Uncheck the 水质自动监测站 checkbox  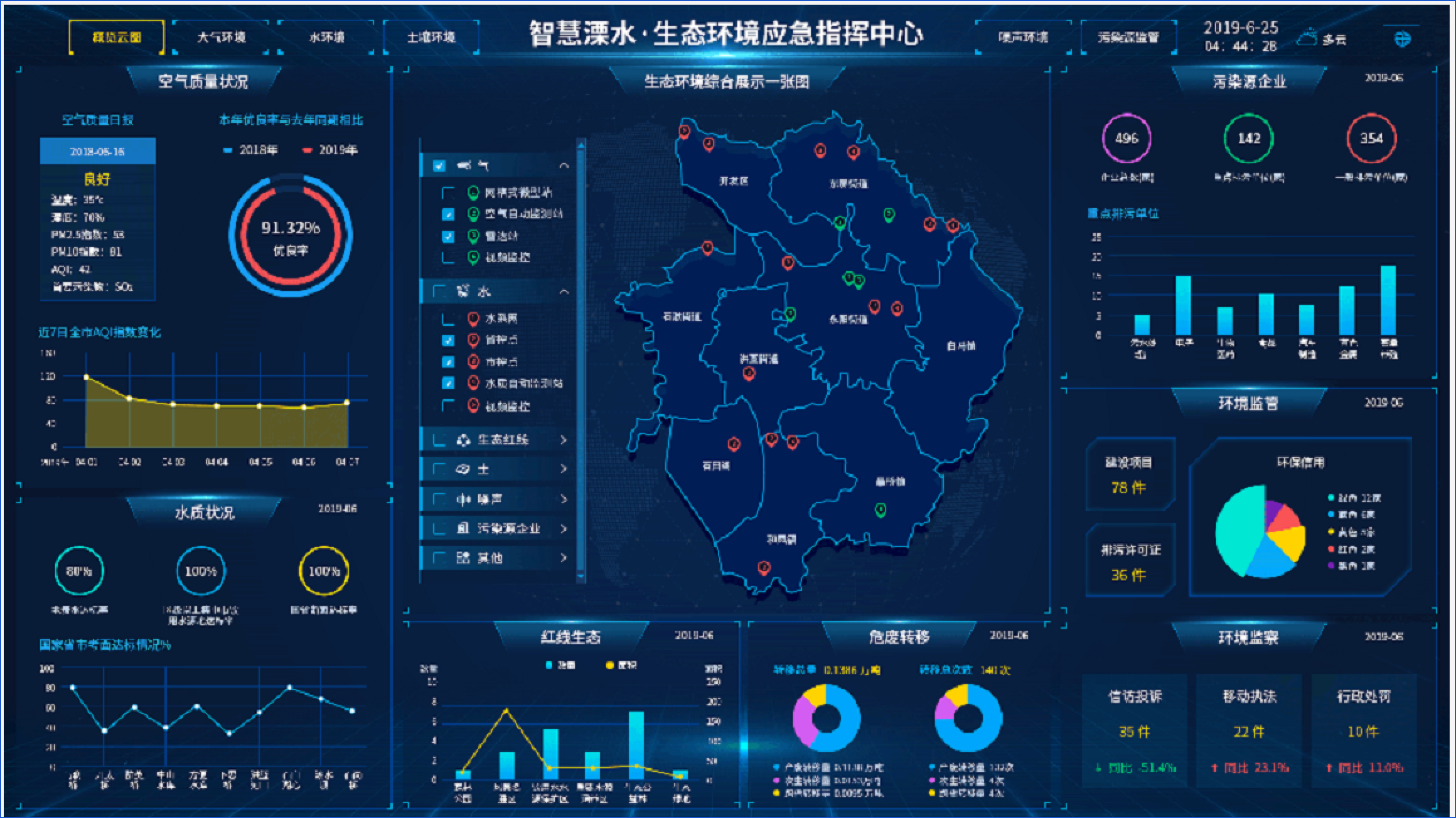[448, 383]
